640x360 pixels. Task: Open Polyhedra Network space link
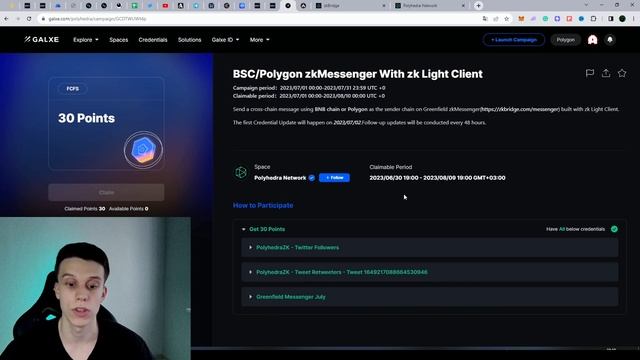click(x=280, y=178)
